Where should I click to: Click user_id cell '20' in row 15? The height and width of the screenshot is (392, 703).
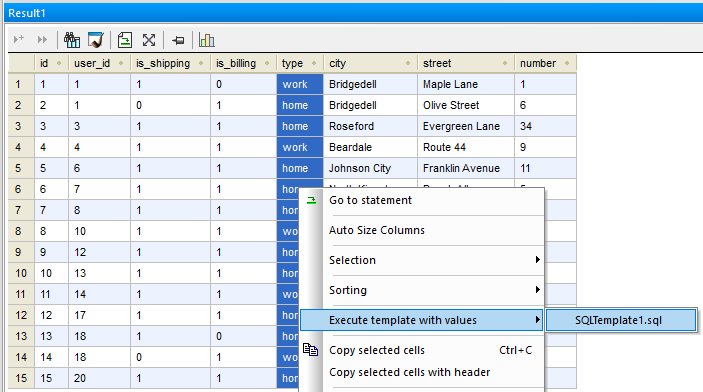click(x=100, y=378)
